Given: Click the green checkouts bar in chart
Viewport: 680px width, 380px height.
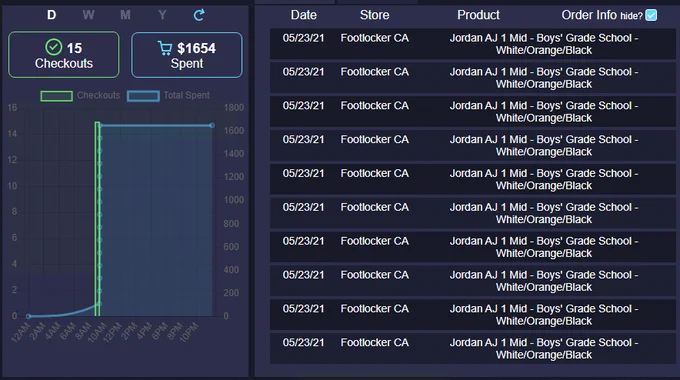Looking at the screenshot, I should [98, 219].
